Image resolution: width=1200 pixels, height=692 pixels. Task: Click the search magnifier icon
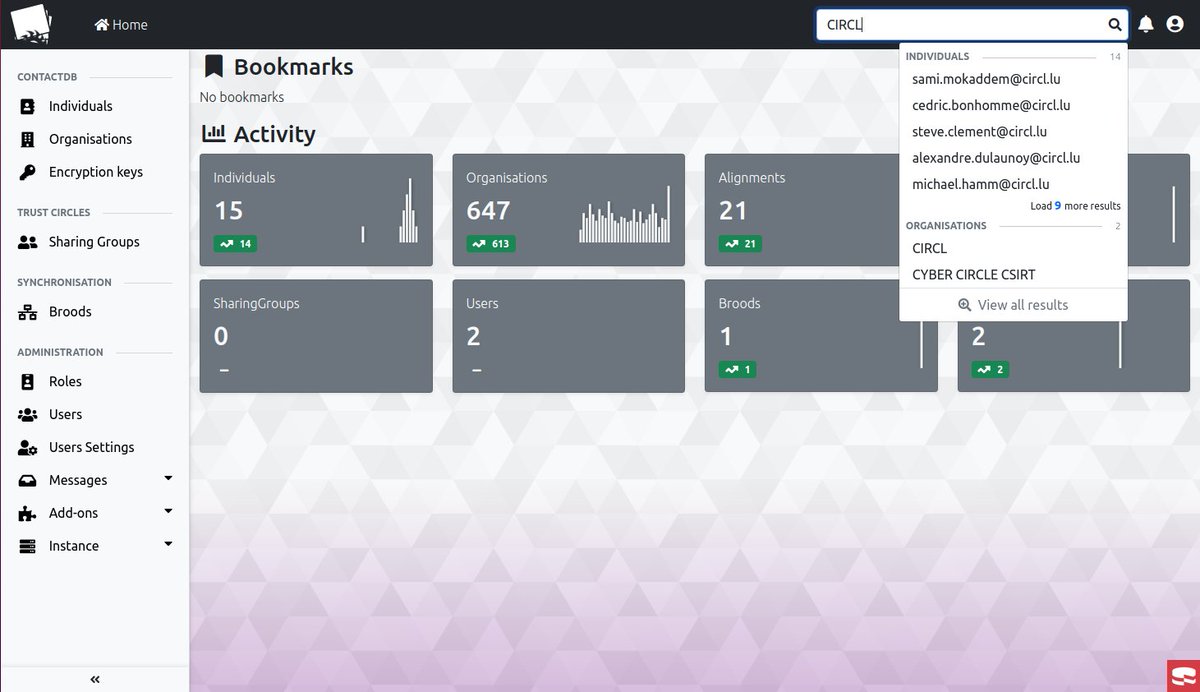tap(1115, 25)
